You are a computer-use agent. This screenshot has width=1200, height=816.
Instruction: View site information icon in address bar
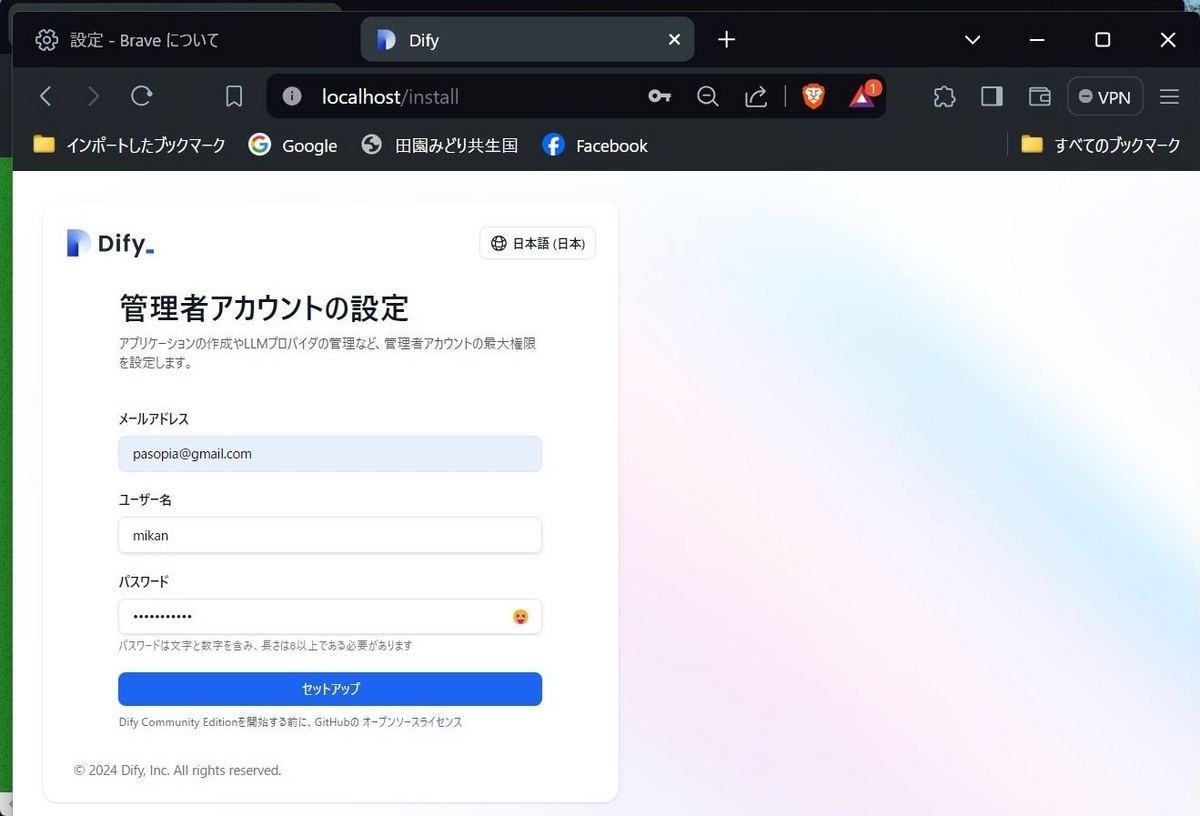pyautogui.click(x=292, y=96)
